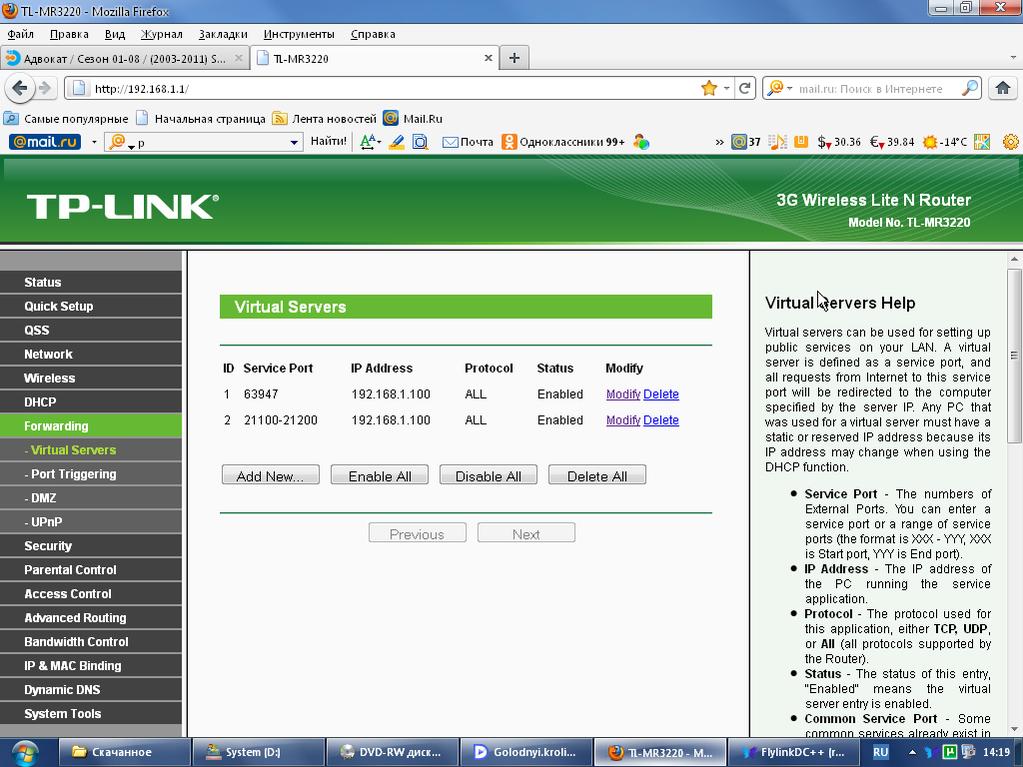The height and width of the screenshot is (767, 1023).
Task: Open the address bar history dropdown arrow
Action: click(727, 88)
